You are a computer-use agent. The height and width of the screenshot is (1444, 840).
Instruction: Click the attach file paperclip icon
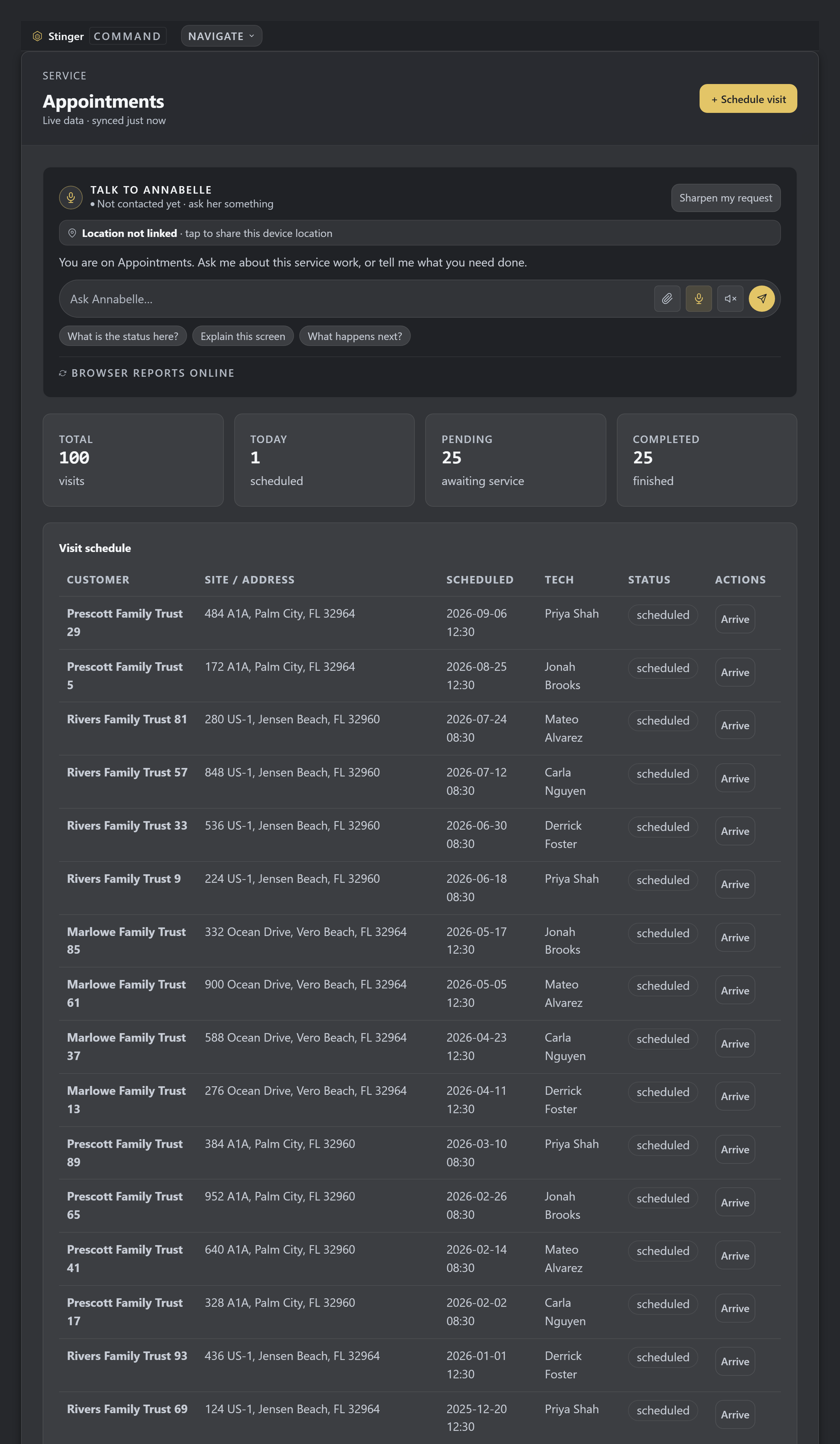(667, 299)
